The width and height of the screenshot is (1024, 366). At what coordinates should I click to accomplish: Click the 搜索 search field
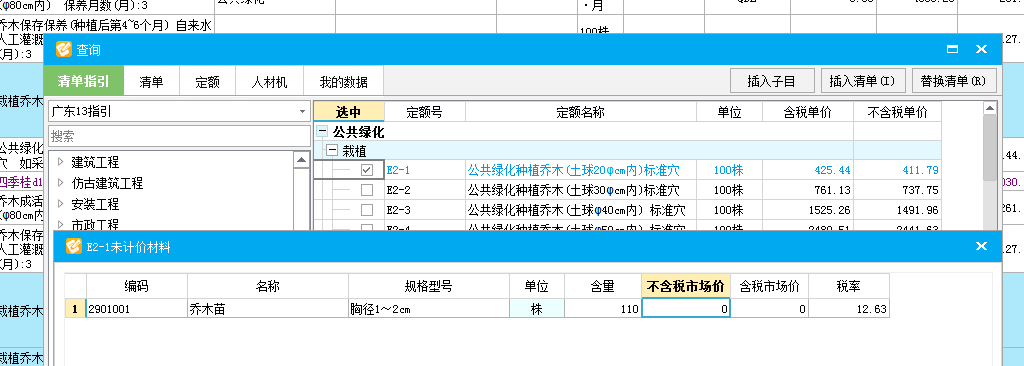[179, 137]
